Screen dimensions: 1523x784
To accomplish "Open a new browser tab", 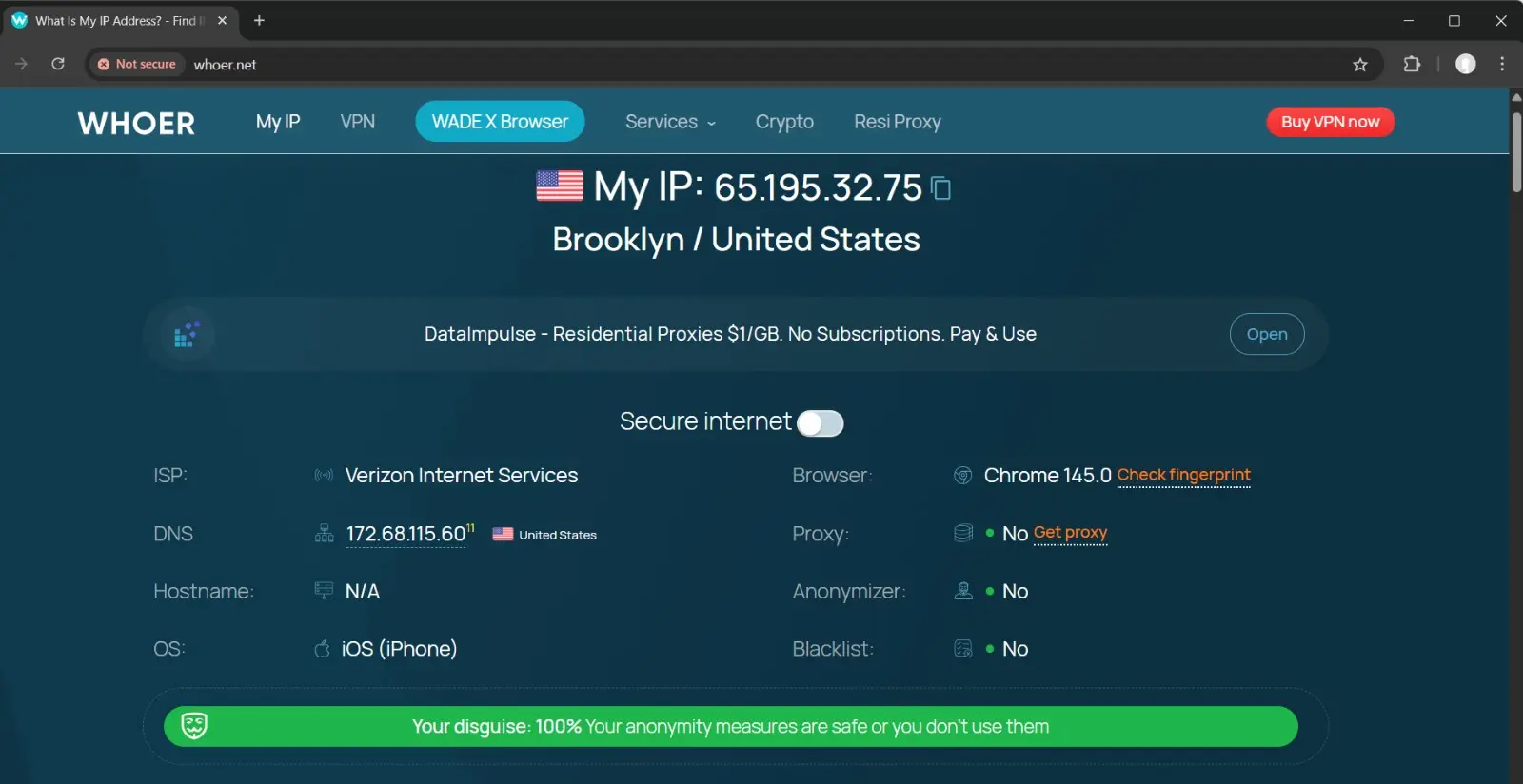I will point(259,20).
